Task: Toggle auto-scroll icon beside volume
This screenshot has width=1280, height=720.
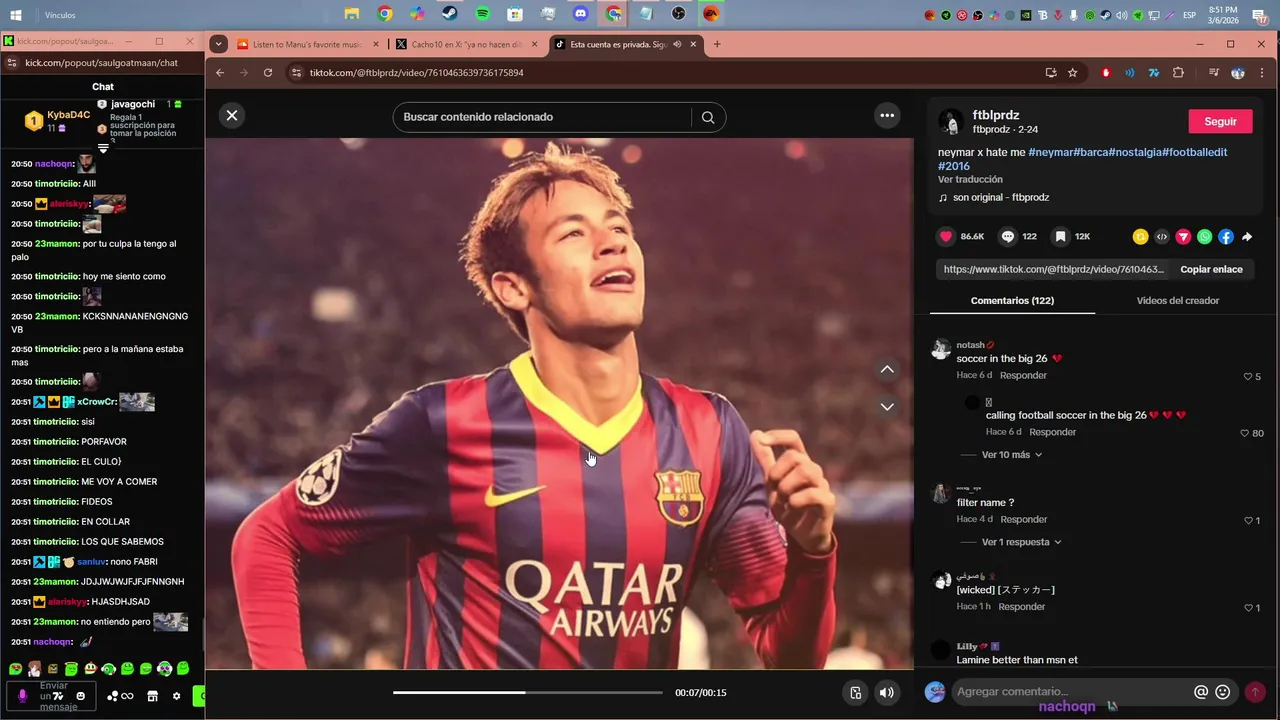Action: click(x=856, y=692)
